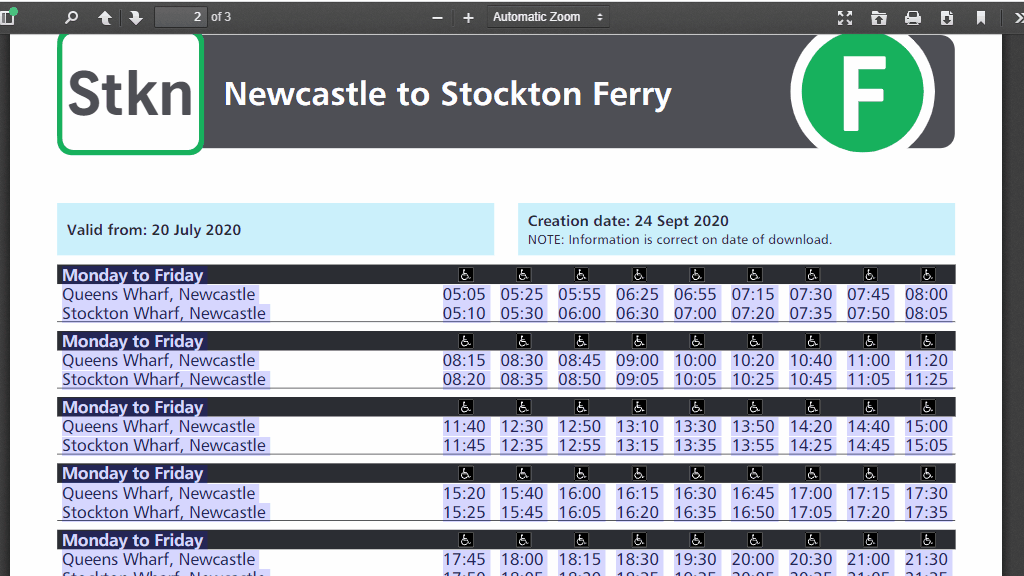Open the Automatic Zoom dropdown
This screenshot has width=1024, height=576.
coord(548,17)
